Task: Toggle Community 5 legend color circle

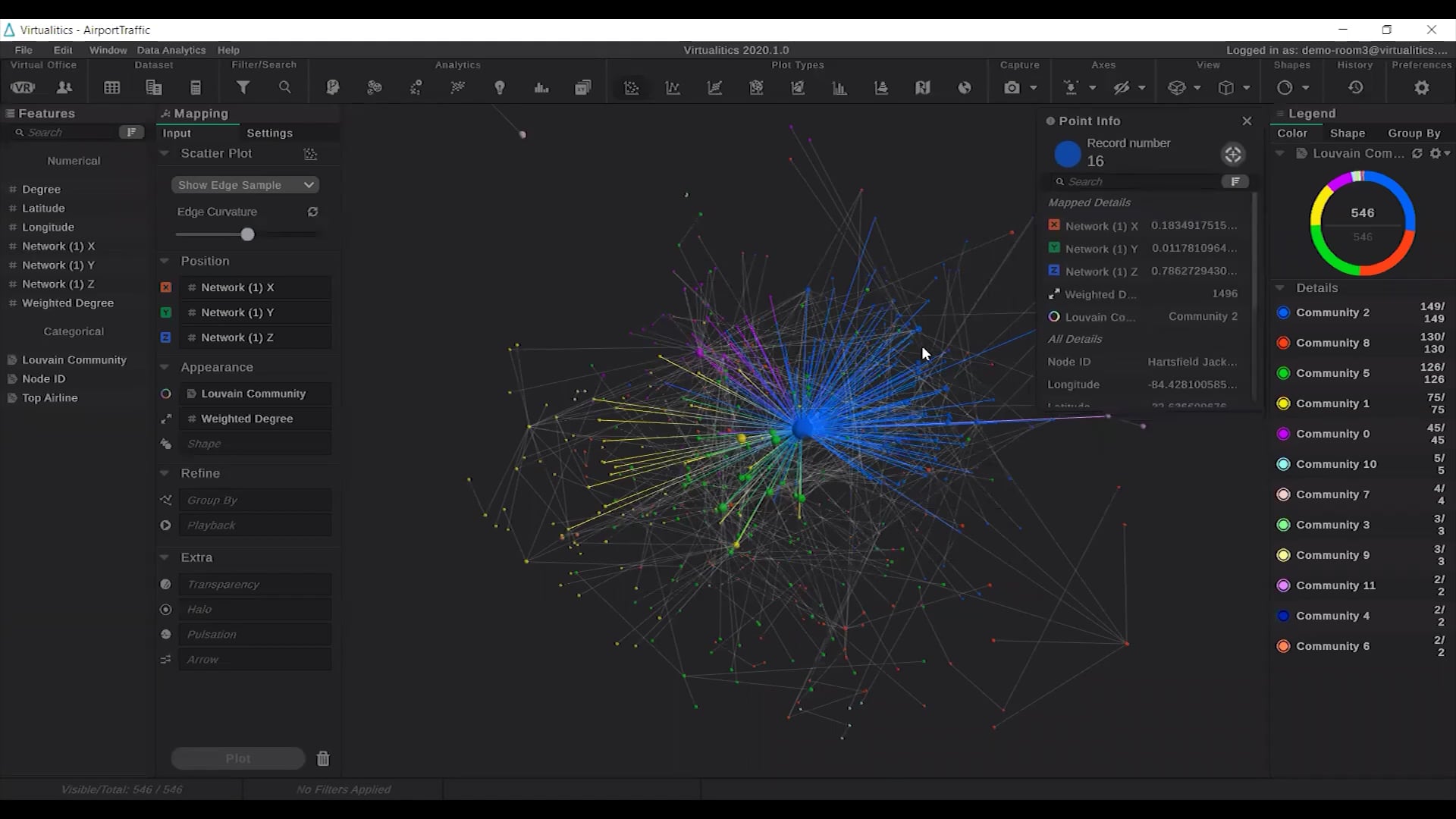Action: pyautogui.click(x=1283, y=373)
